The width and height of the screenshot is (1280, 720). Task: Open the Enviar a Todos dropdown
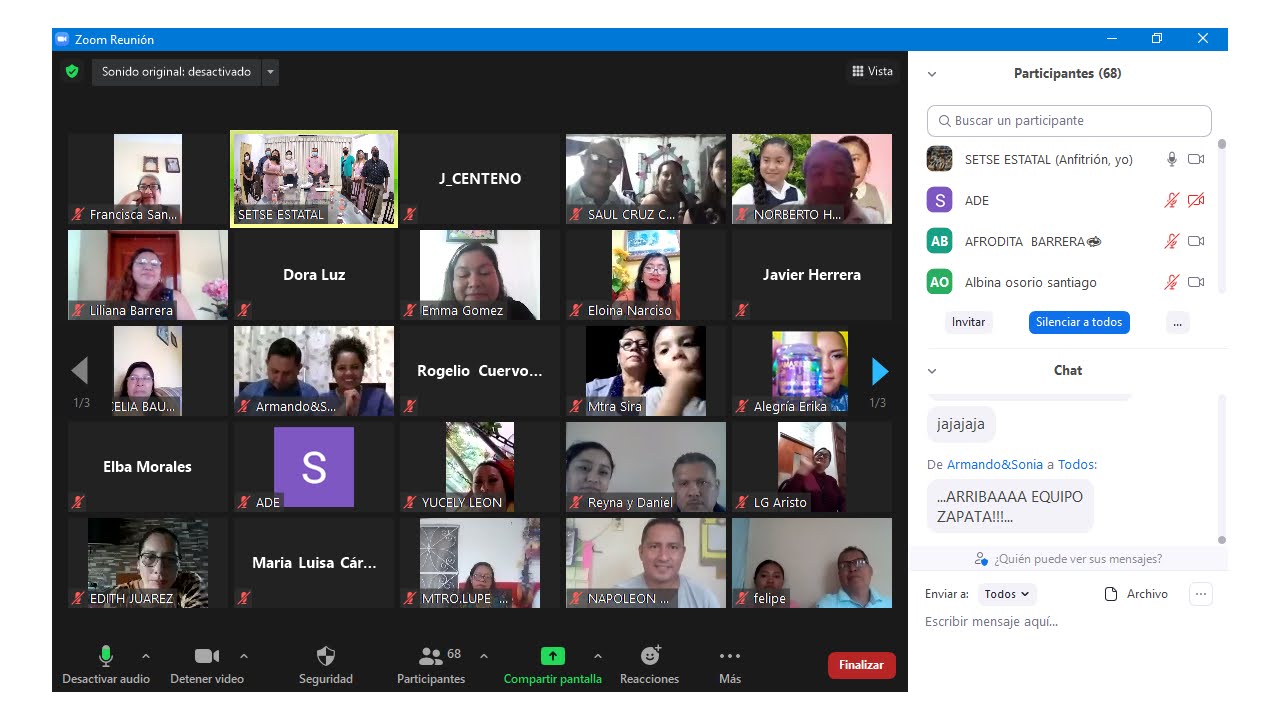point(1006,594)
